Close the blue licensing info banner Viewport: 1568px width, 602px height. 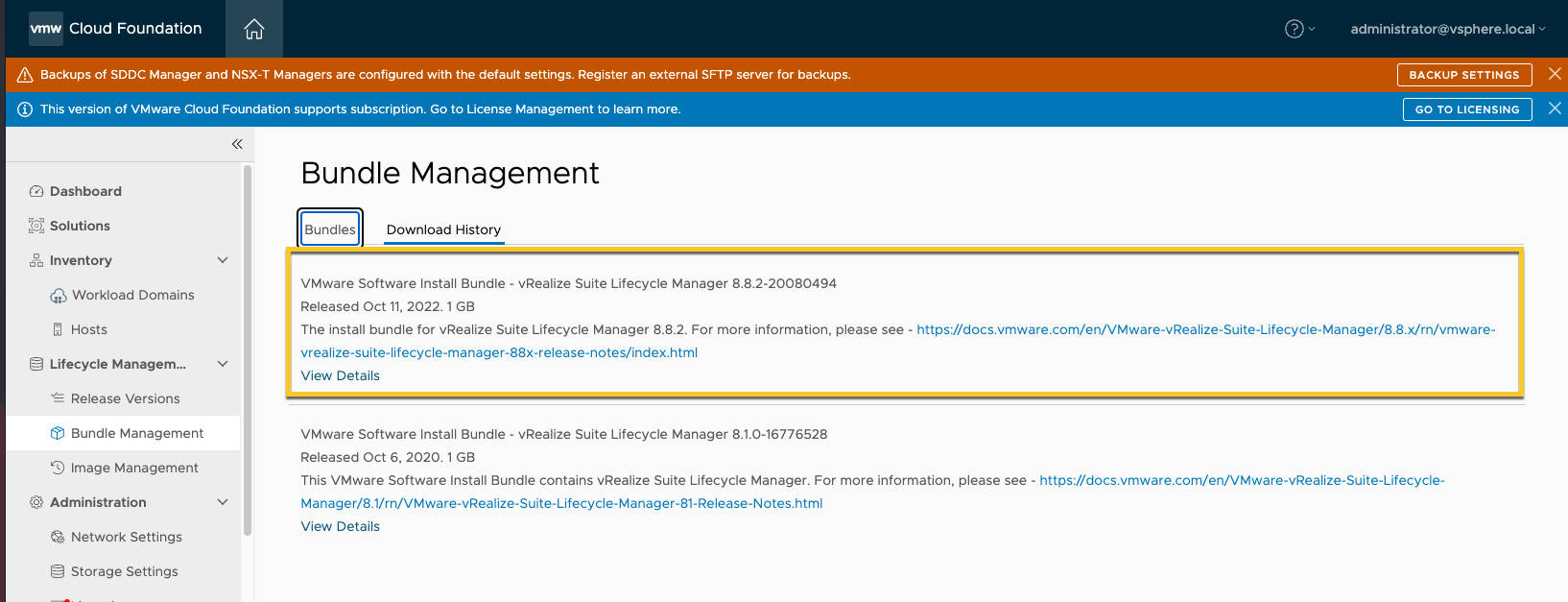pyautogui.click(x=1555, y=108)
